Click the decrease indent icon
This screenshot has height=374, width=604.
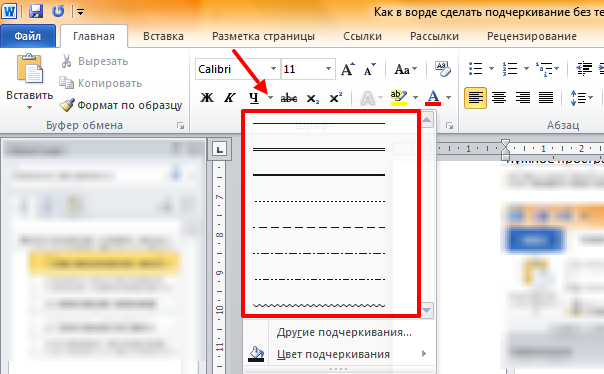click(584, 69)
